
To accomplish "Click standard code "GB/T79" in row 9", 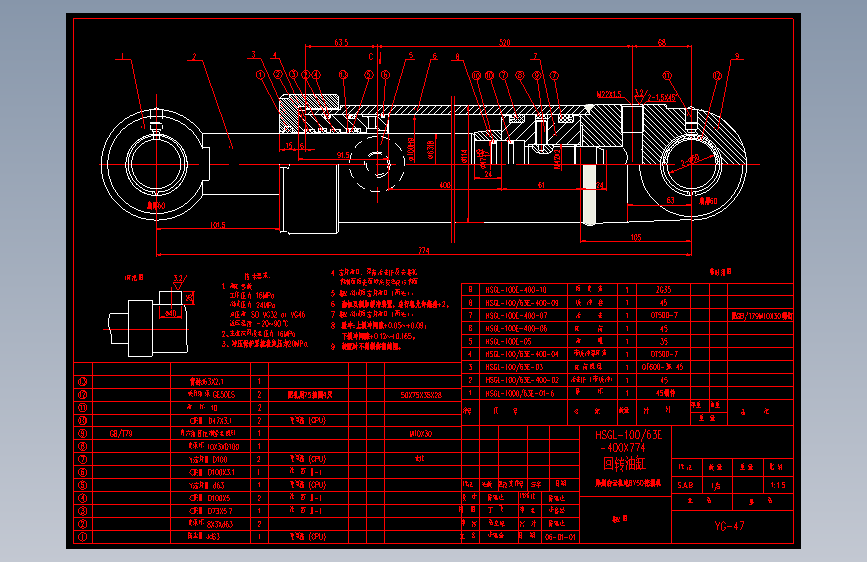I will [x=121, y=434].
